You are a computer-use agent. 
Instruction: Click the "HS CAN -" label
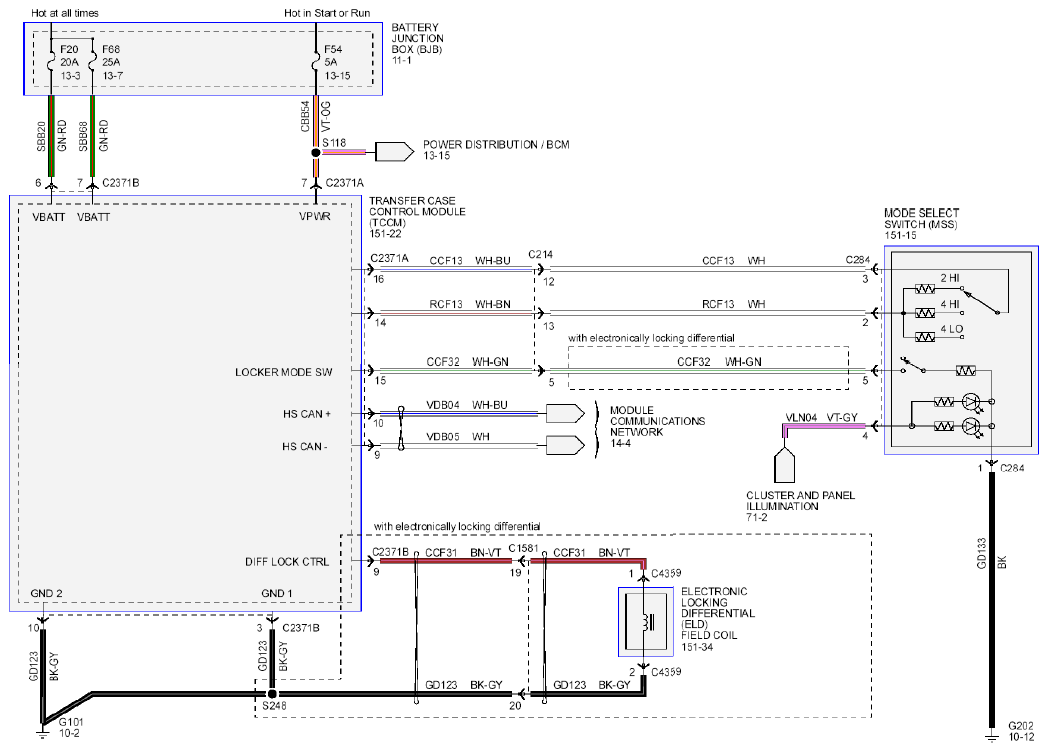point(304,447)
